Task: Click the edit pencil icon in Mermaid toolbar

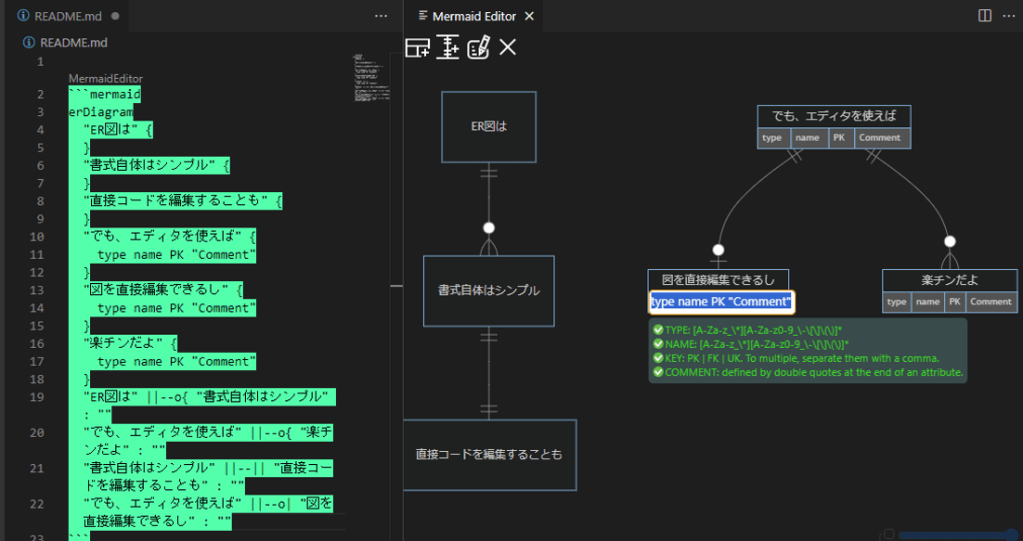Action: pyautogui.click(x=478, y=47)
